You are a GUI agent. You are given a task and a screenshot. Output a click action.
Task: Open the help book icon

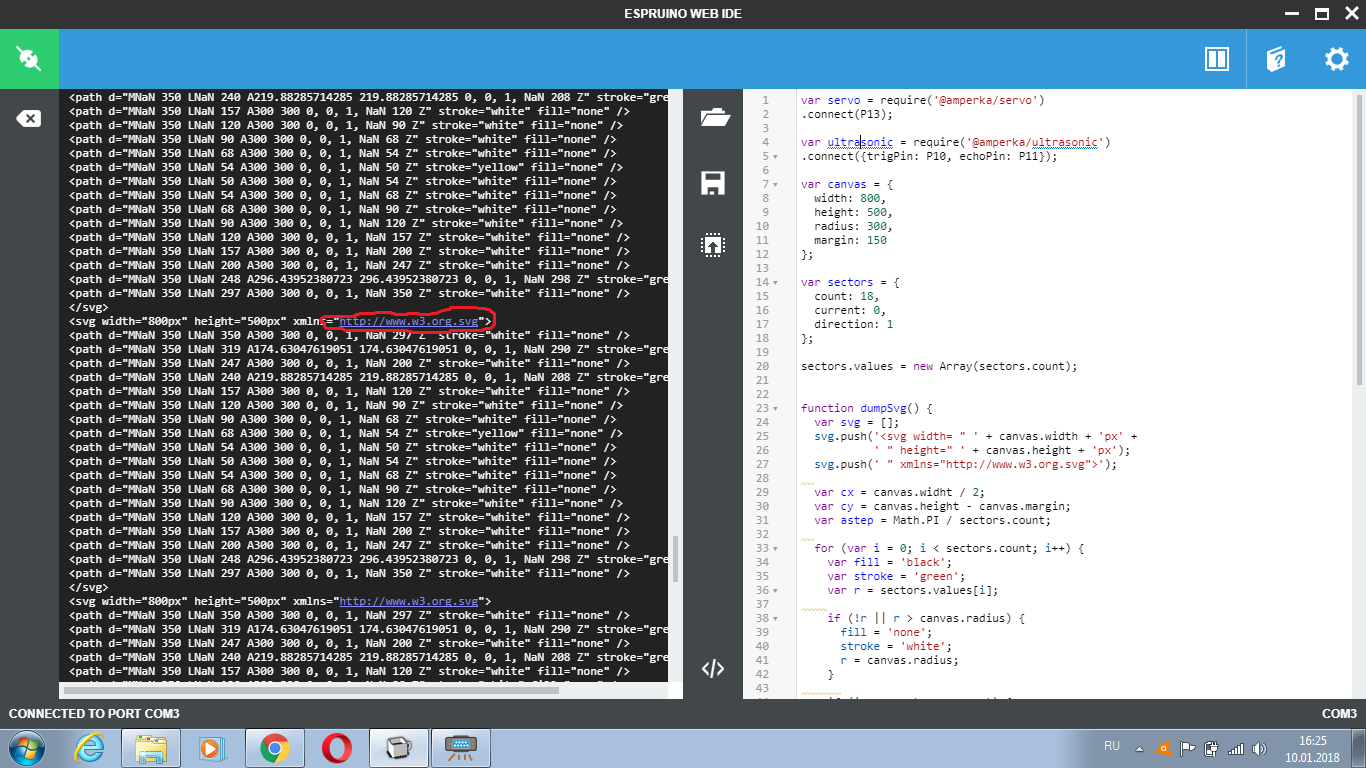[x=1276, y=59]
